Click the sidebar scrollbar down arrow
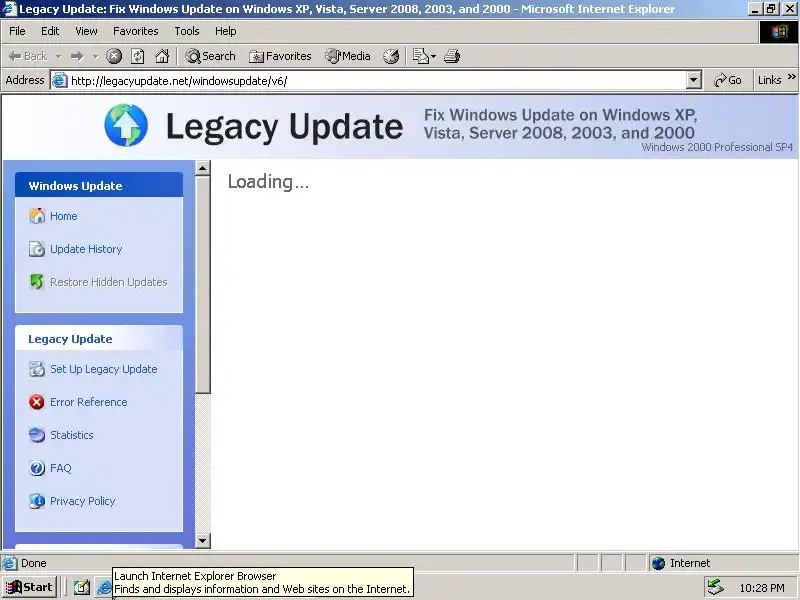The height and width of the screenshot is (600, 800). (x=203, y=541)
